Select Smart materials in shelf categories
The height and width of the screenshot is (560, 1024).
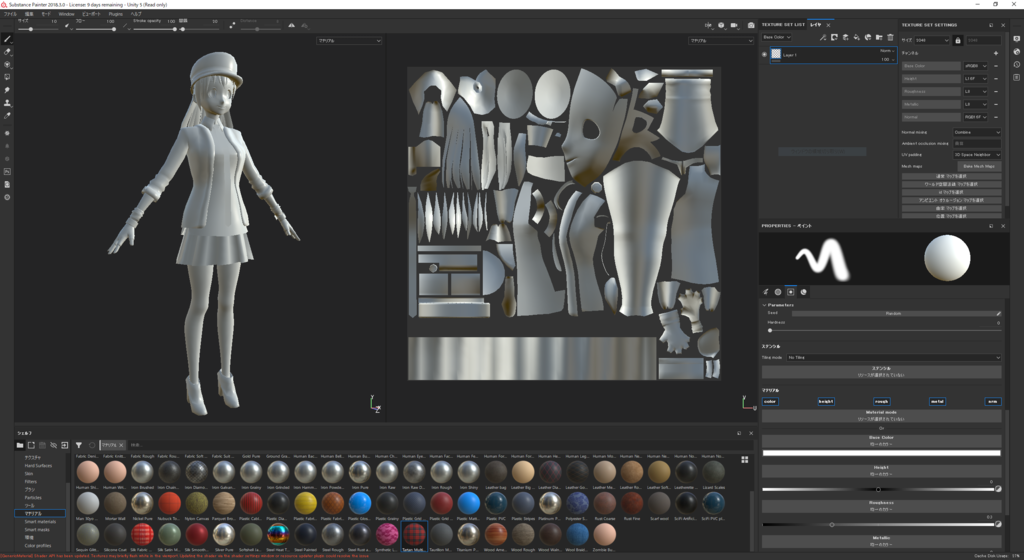pyautogui.click(x=41, y=522)
